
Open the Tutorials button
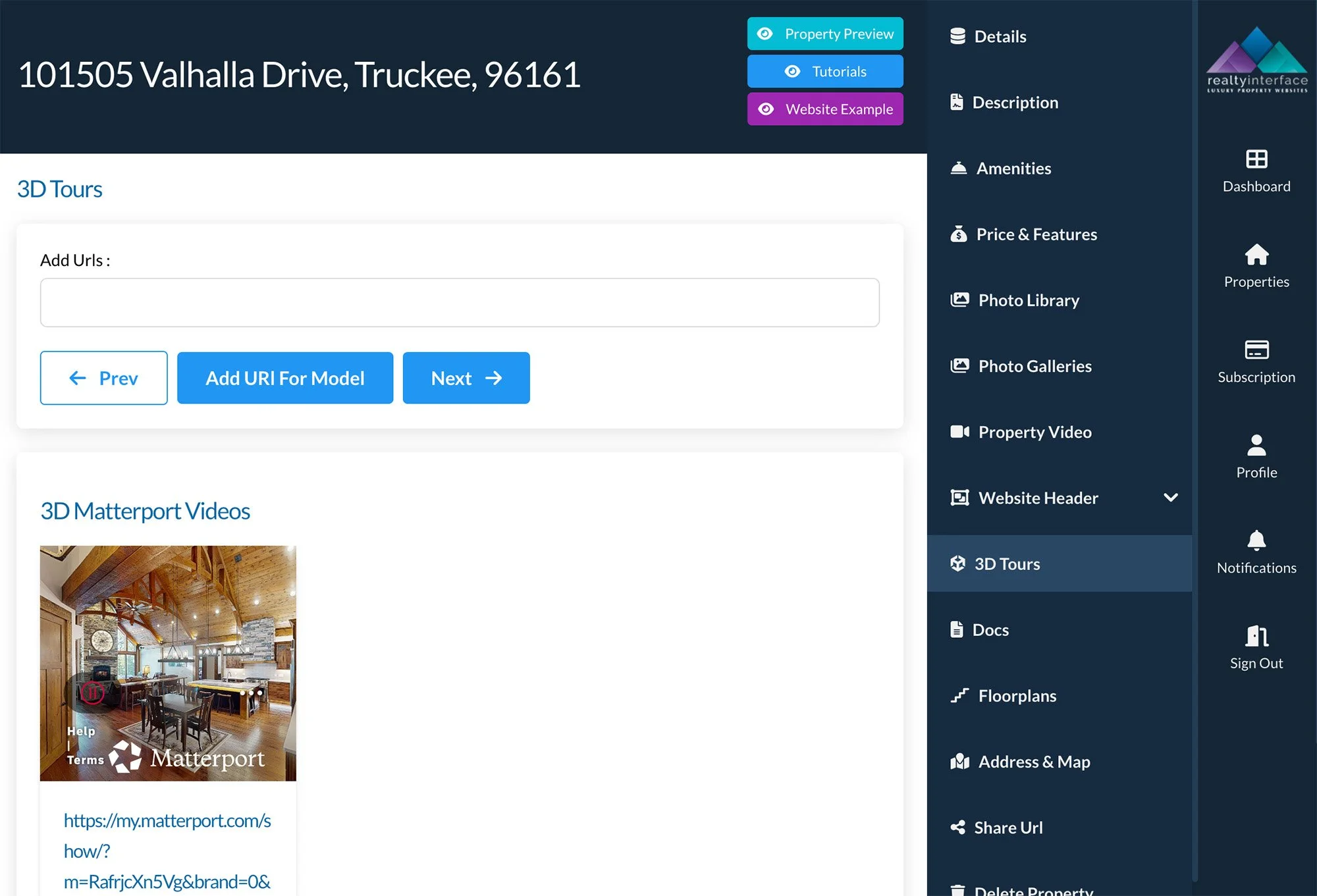point(824,71)
